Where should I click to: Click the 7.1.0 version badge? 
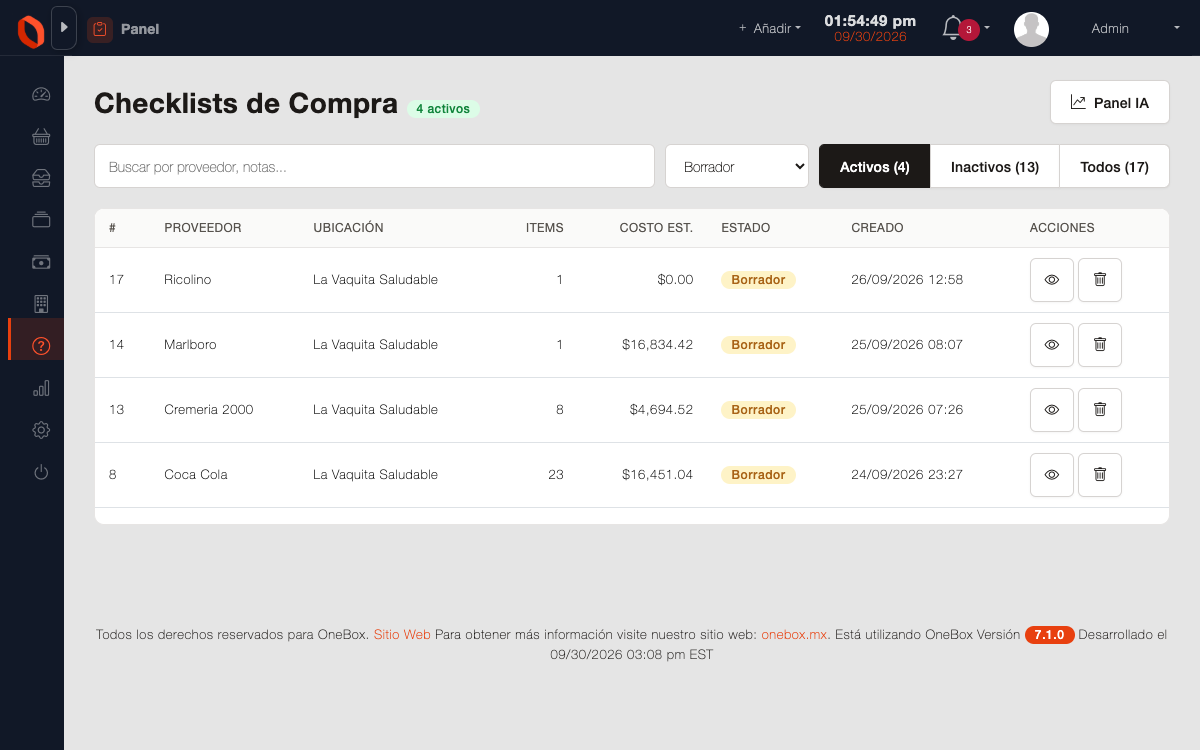point(1050,635)
